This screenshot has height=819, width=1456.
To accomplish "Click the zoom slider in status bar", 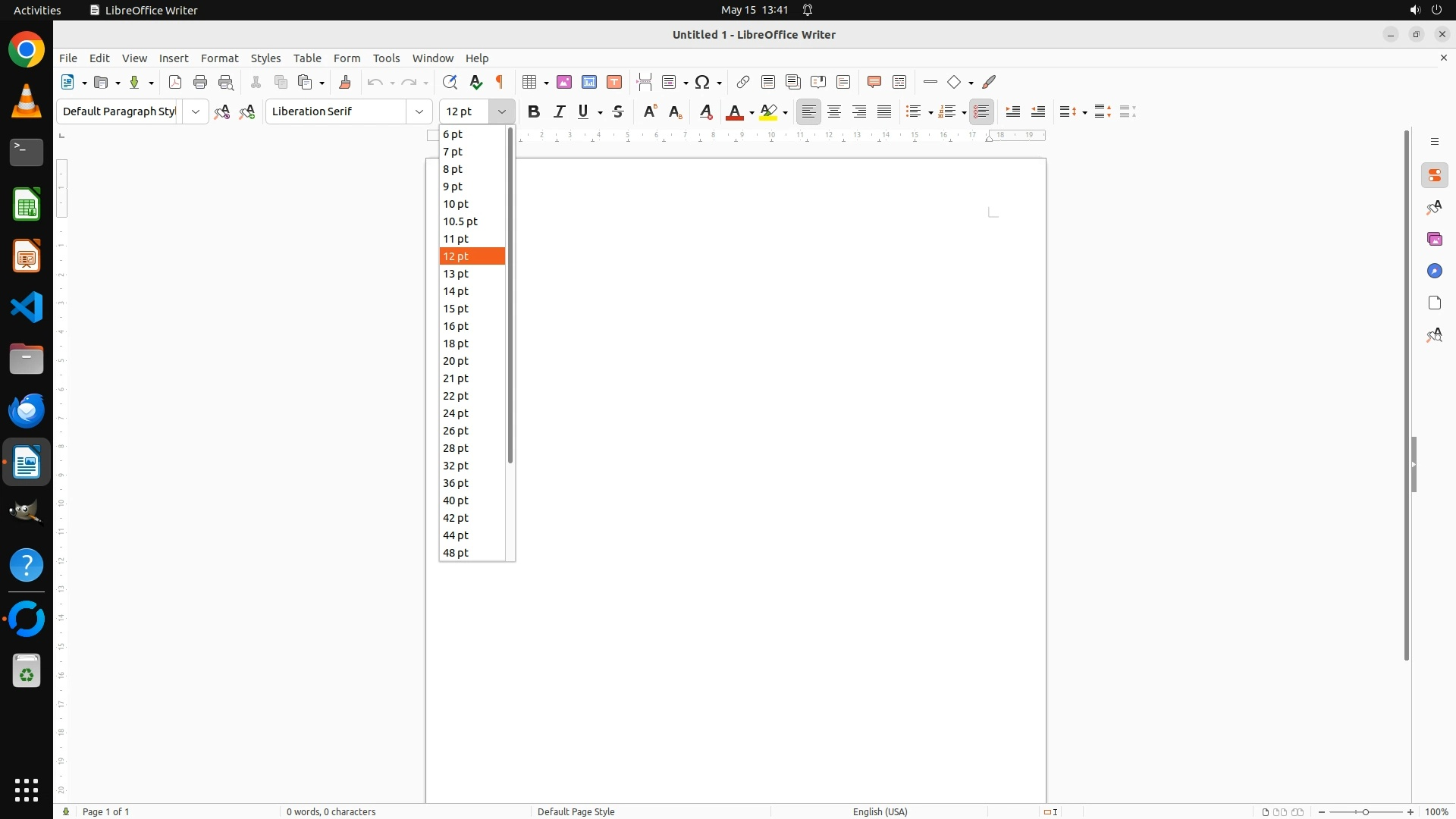I will click(1366, 811).
